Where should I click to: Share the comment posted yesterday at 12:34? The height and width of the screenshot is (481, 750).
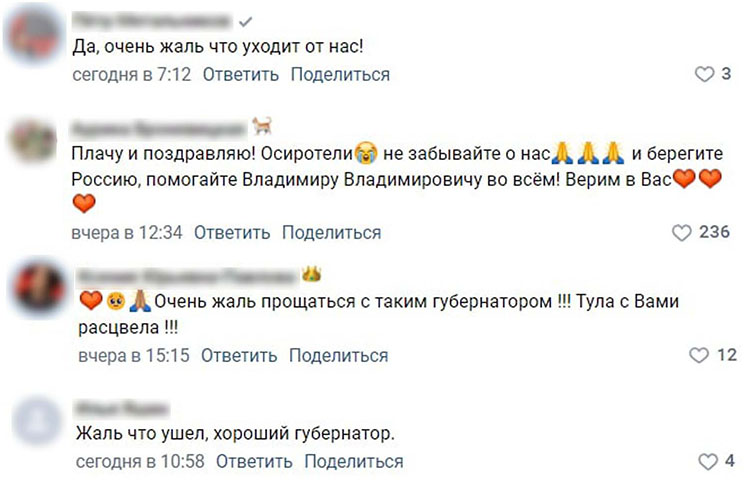pos(331,233)
